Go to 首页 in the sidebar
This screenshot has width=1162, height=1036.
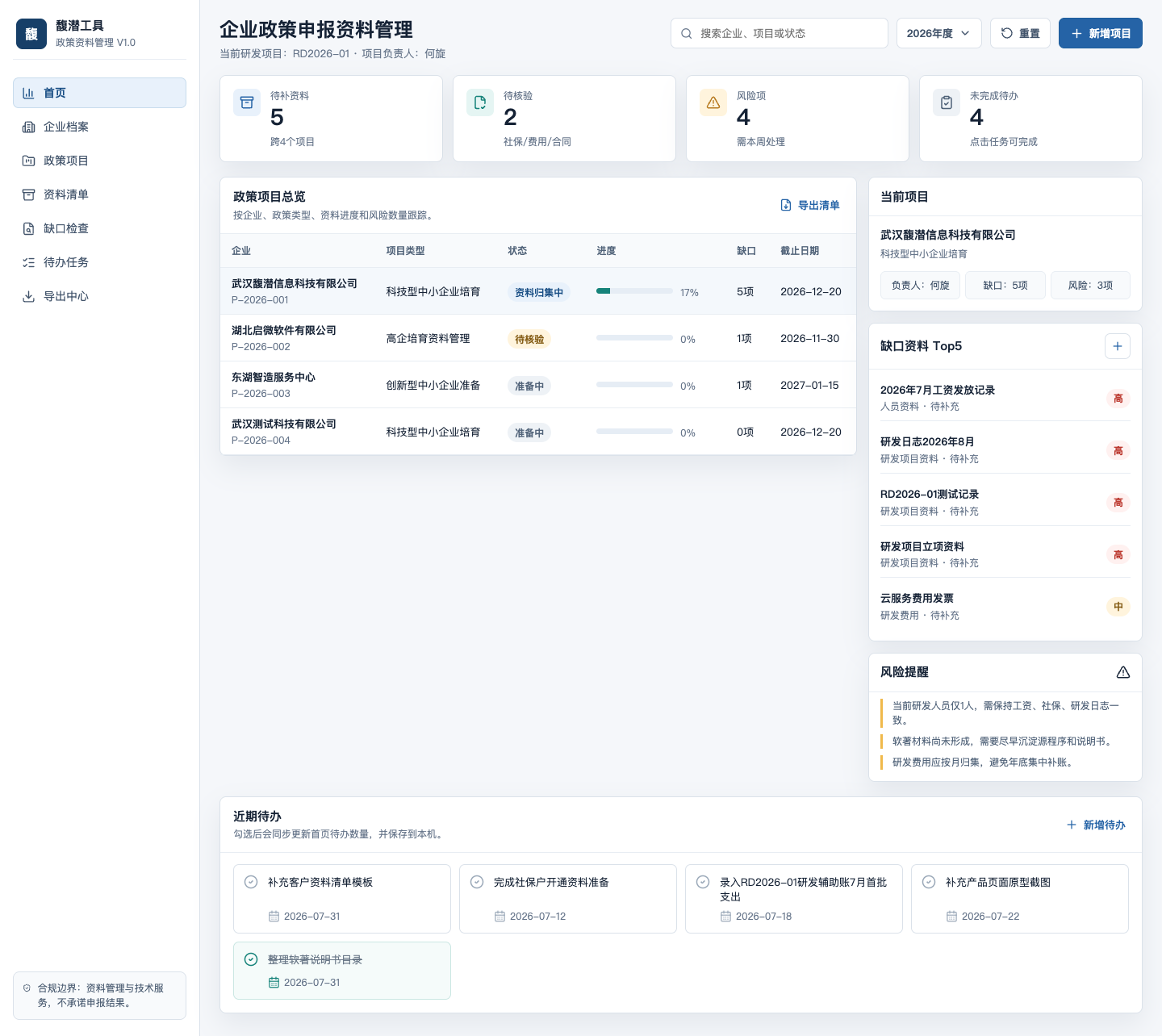pyautogui.click(x=99, y=93)
